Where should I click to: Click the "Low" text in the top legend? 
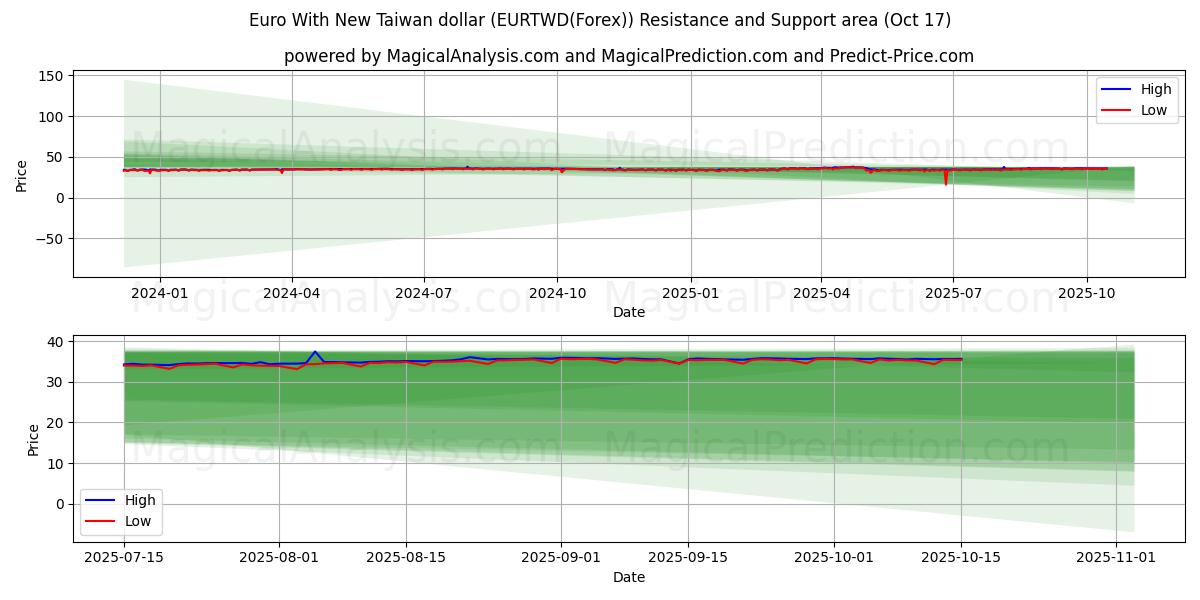pyautogui.click(x=1154, y=110)
